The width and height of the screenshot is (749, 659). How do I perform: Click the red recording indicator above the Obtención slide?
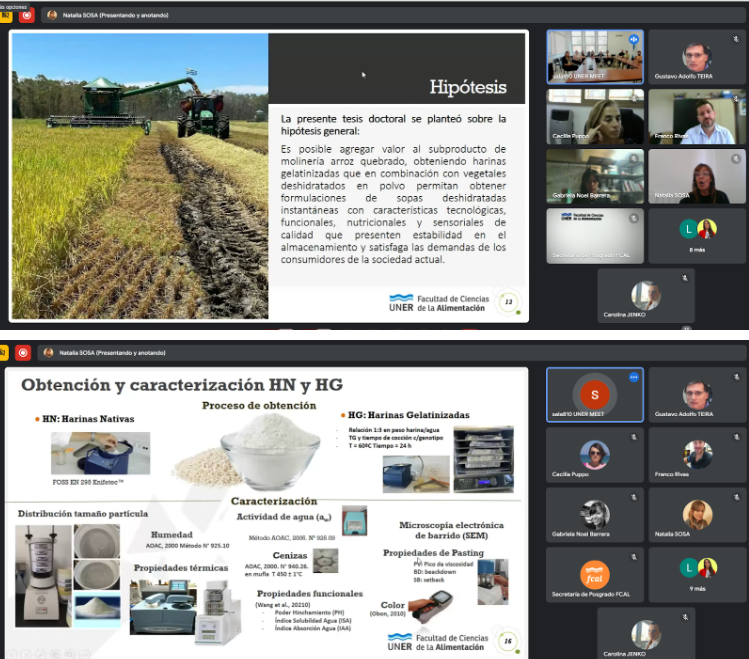26,352
